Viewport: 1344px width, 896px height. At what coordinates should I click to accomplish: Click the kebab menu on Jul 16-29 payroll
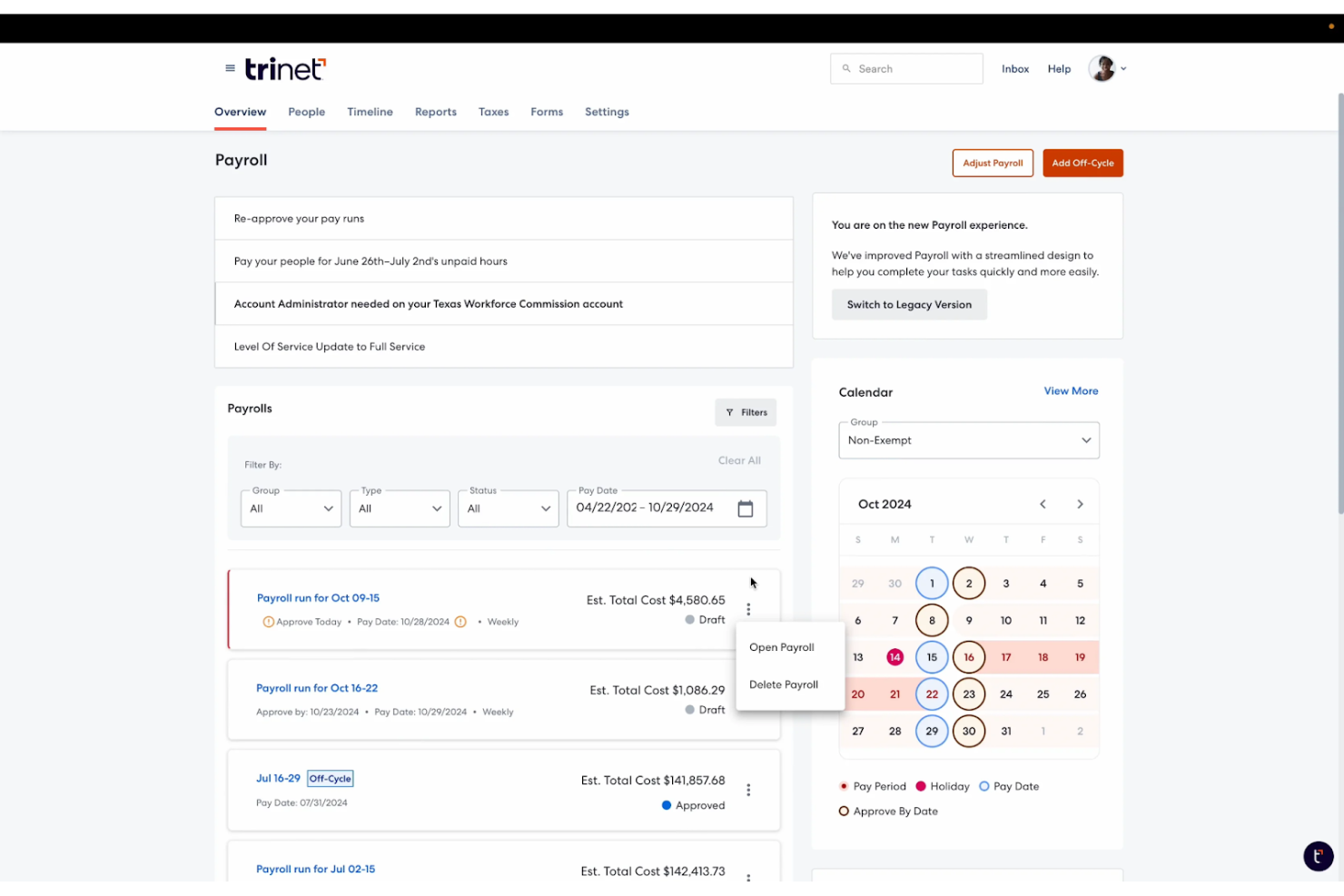point(748,790)
